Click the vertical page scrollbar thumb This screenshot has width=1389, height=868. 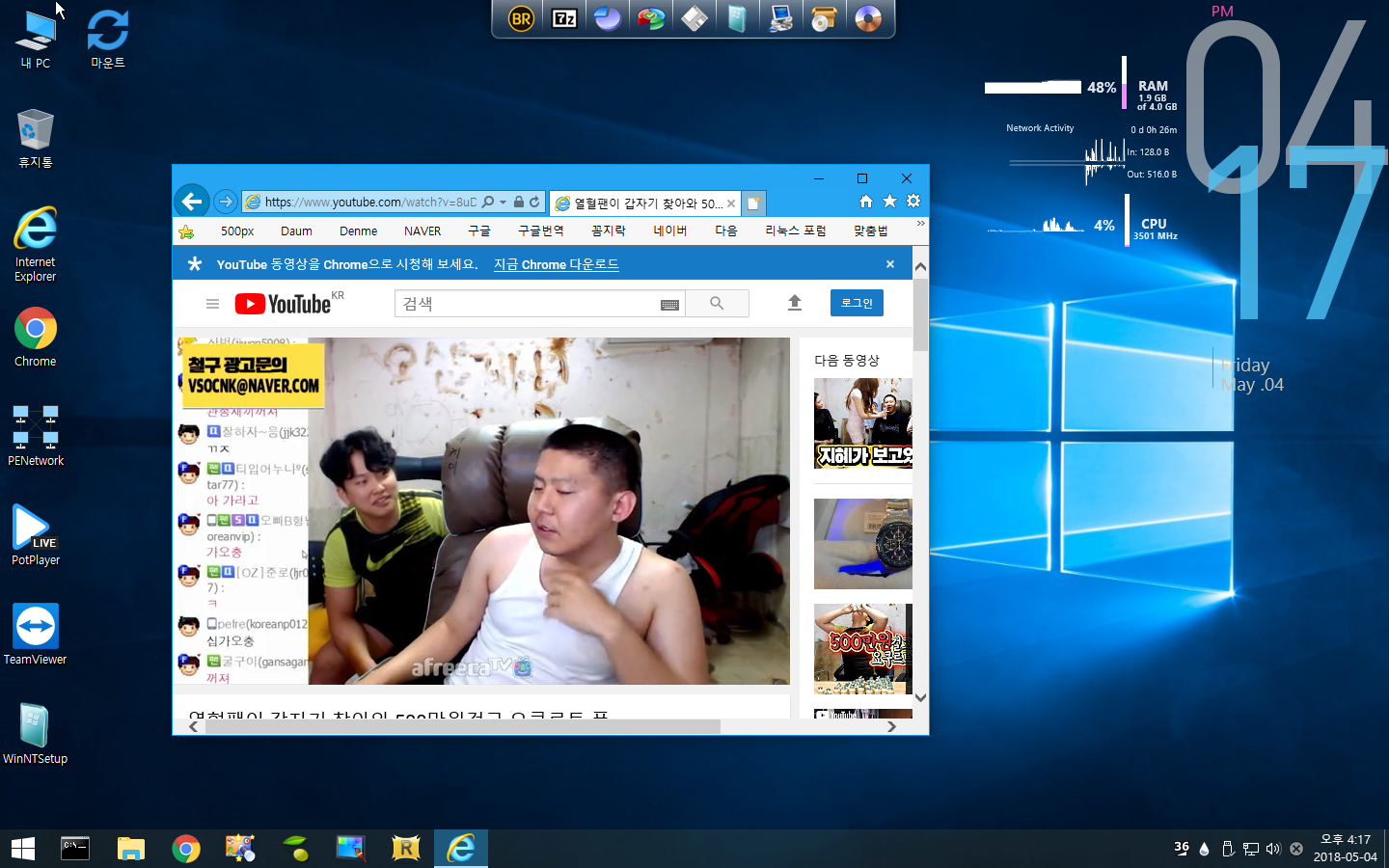tap(920, 316)
